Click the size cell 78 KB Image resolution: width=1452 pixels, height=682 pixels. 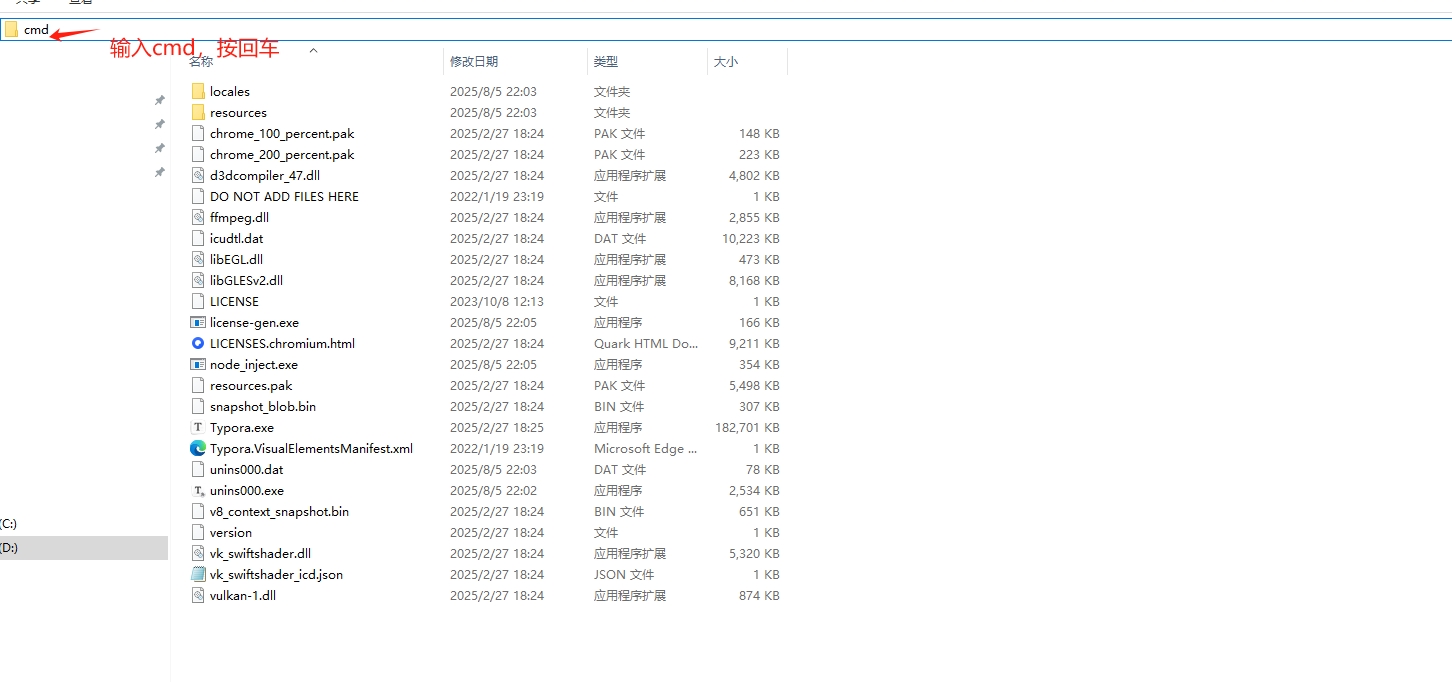click(763, 470)
